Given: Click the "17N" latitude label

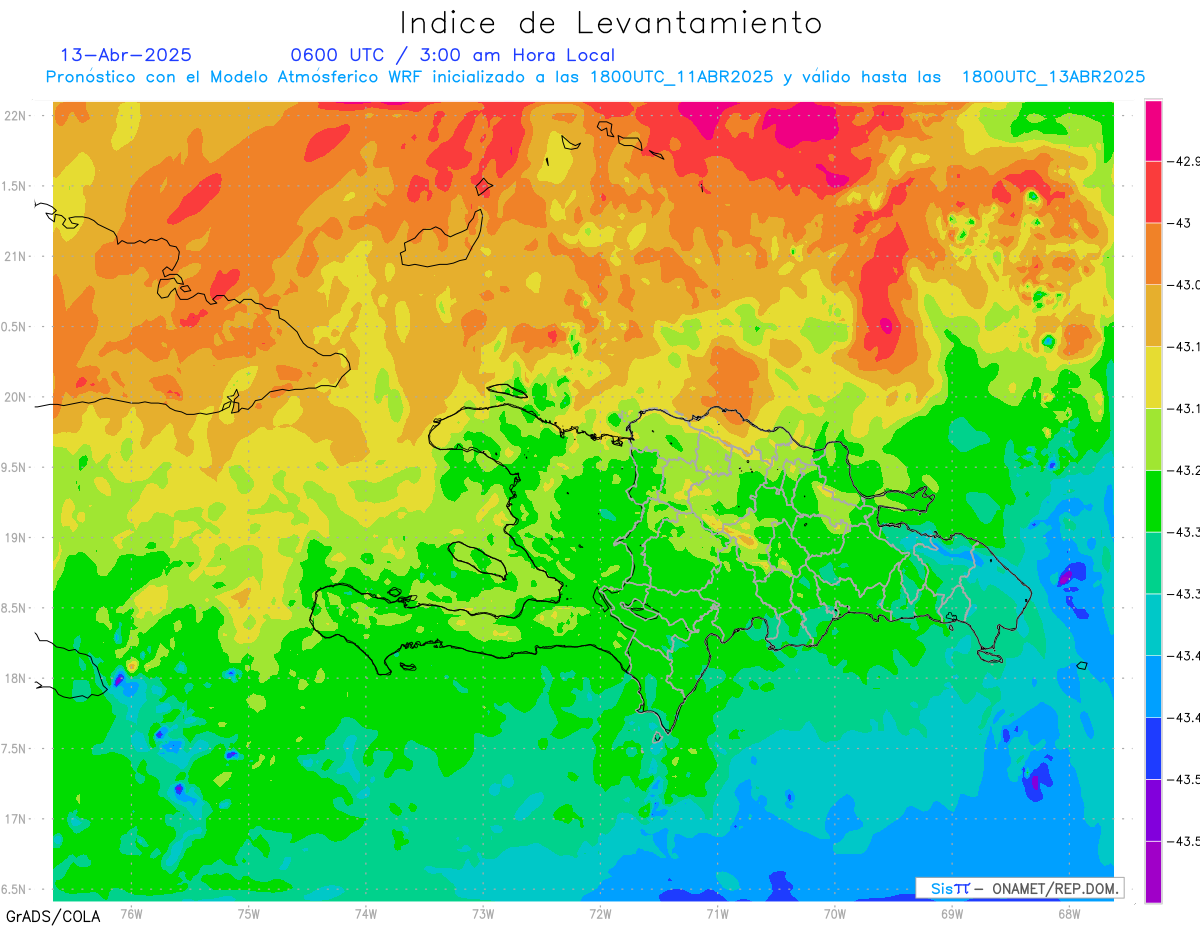Looking at the screenshot, I should 16,819.
